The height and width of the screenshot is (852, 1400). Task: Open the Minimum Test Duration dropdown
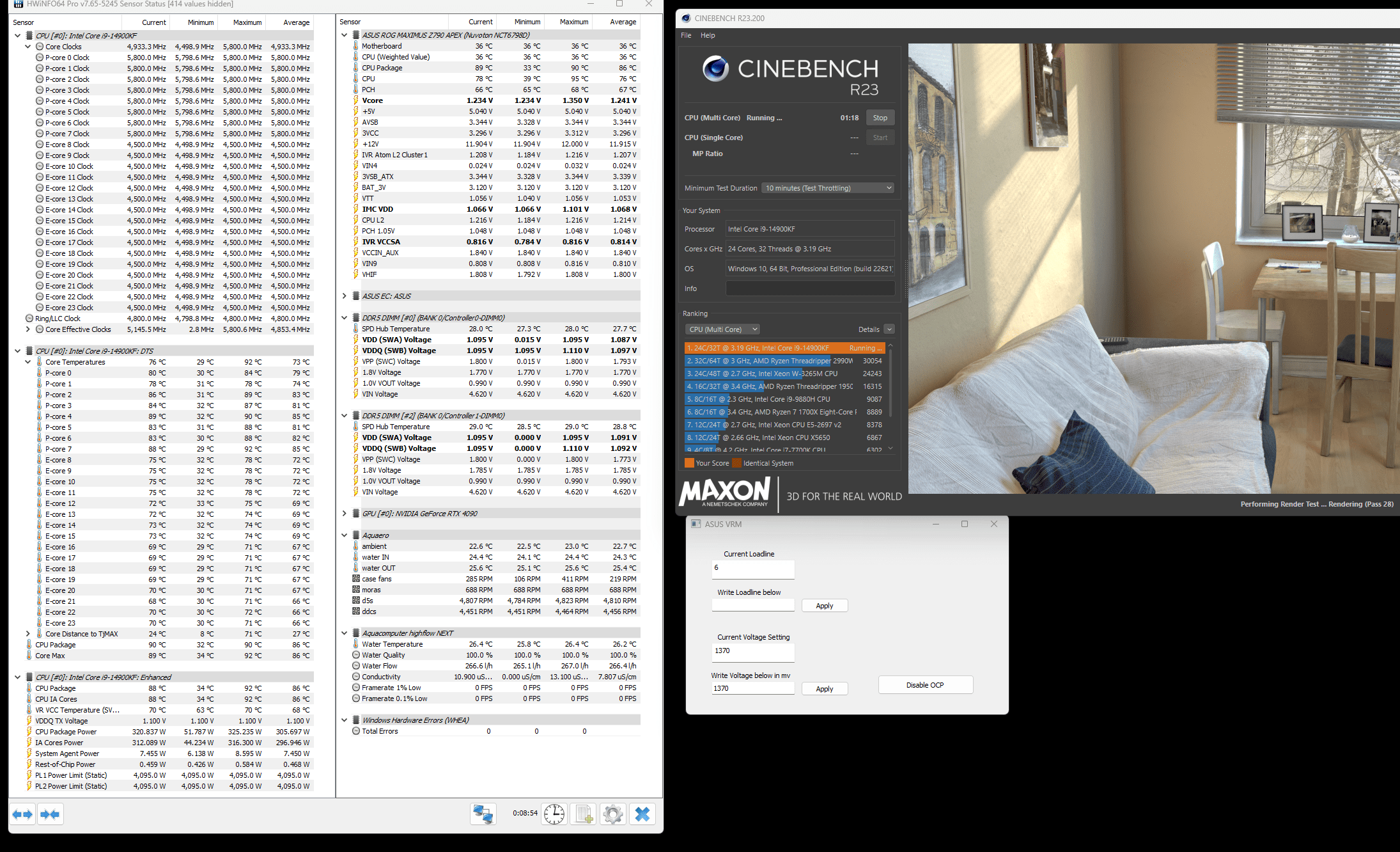828,188
